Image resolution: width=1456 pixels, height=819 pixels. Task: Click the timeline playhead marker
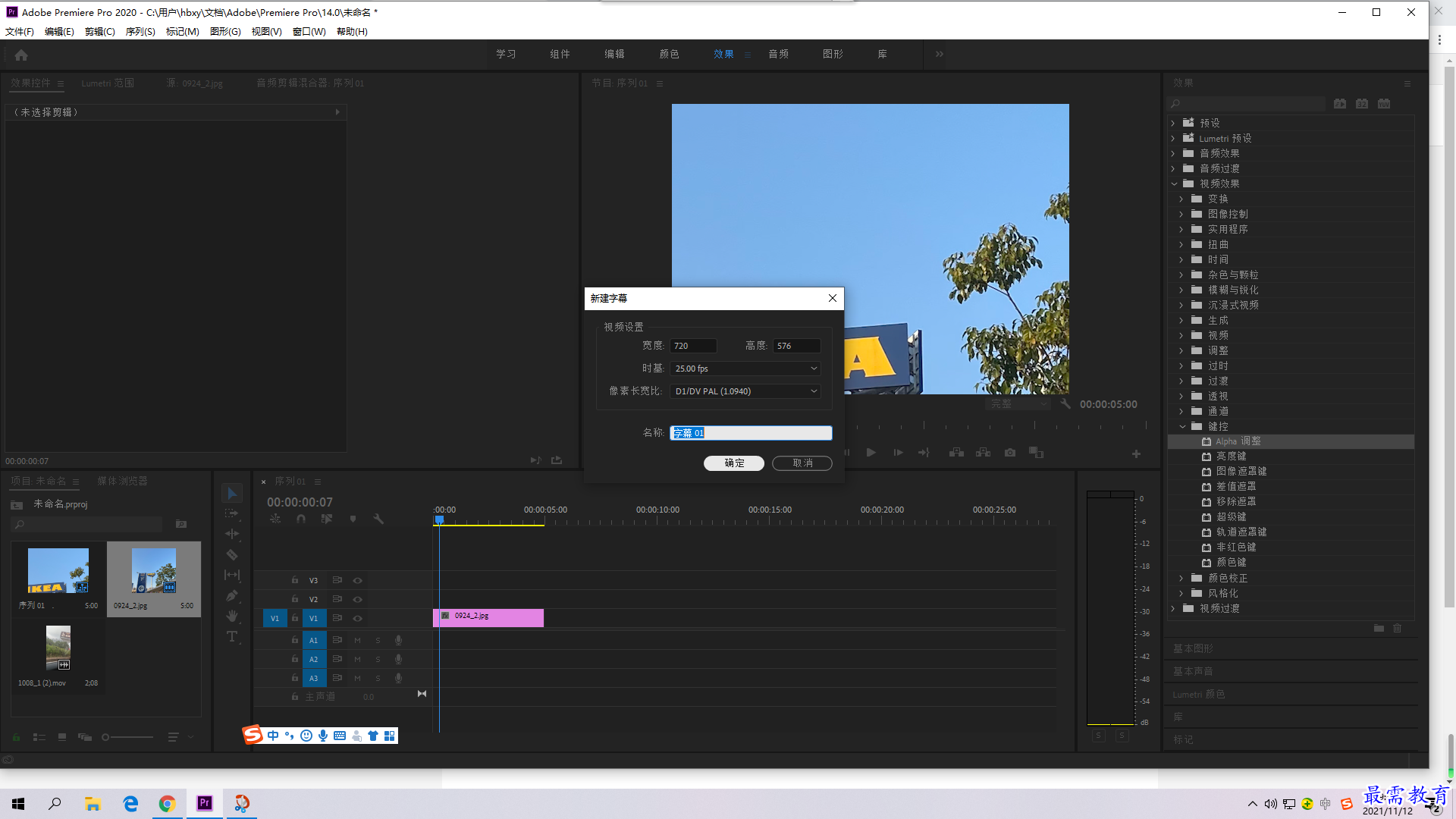click(439, 520)
